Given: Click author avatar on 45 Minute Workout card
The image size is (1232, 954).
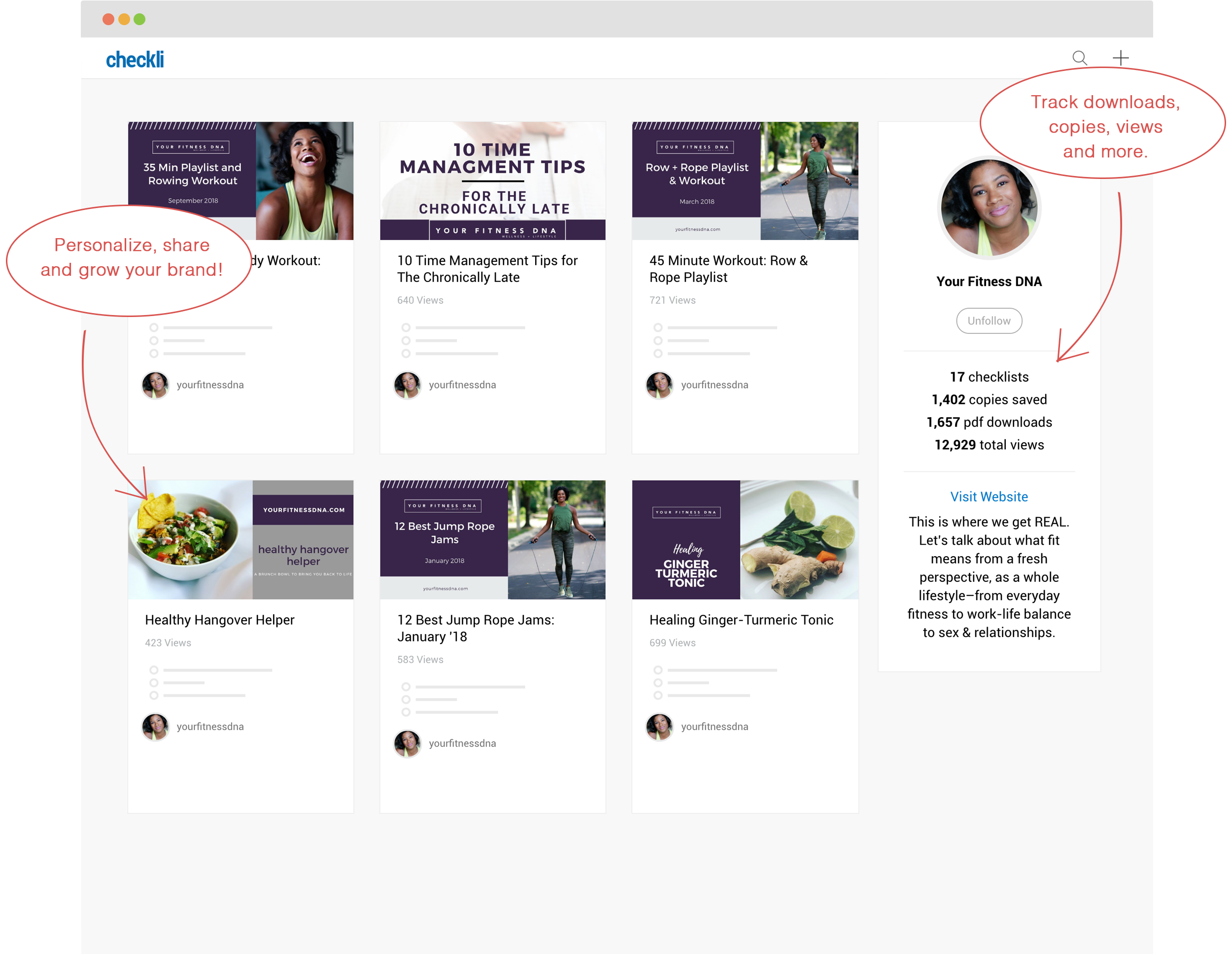Looking at the screenshot, I should pos(659,385).
